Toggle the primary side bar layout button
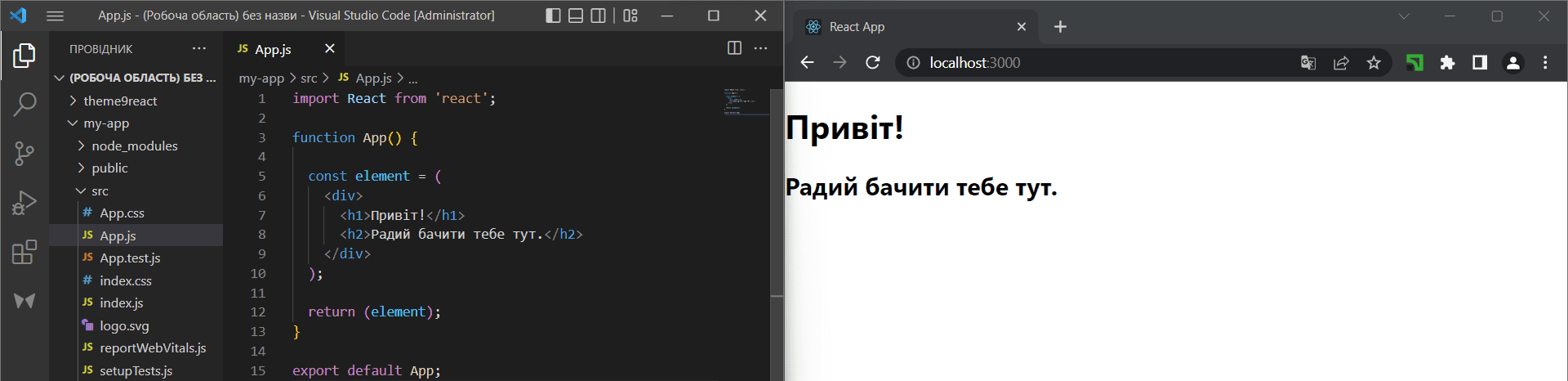 click(x=553, y=16)
